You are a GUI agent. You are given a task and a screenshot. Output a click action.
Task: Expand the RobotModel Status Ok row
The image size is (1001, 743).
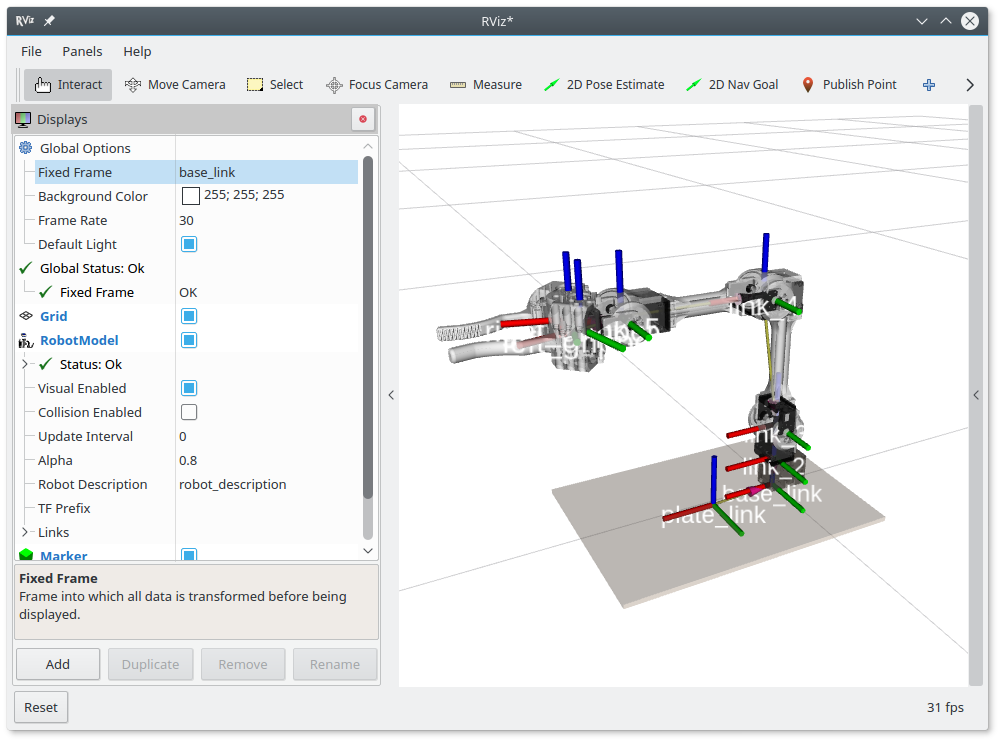pyautogui.click(x=25, y=364)
